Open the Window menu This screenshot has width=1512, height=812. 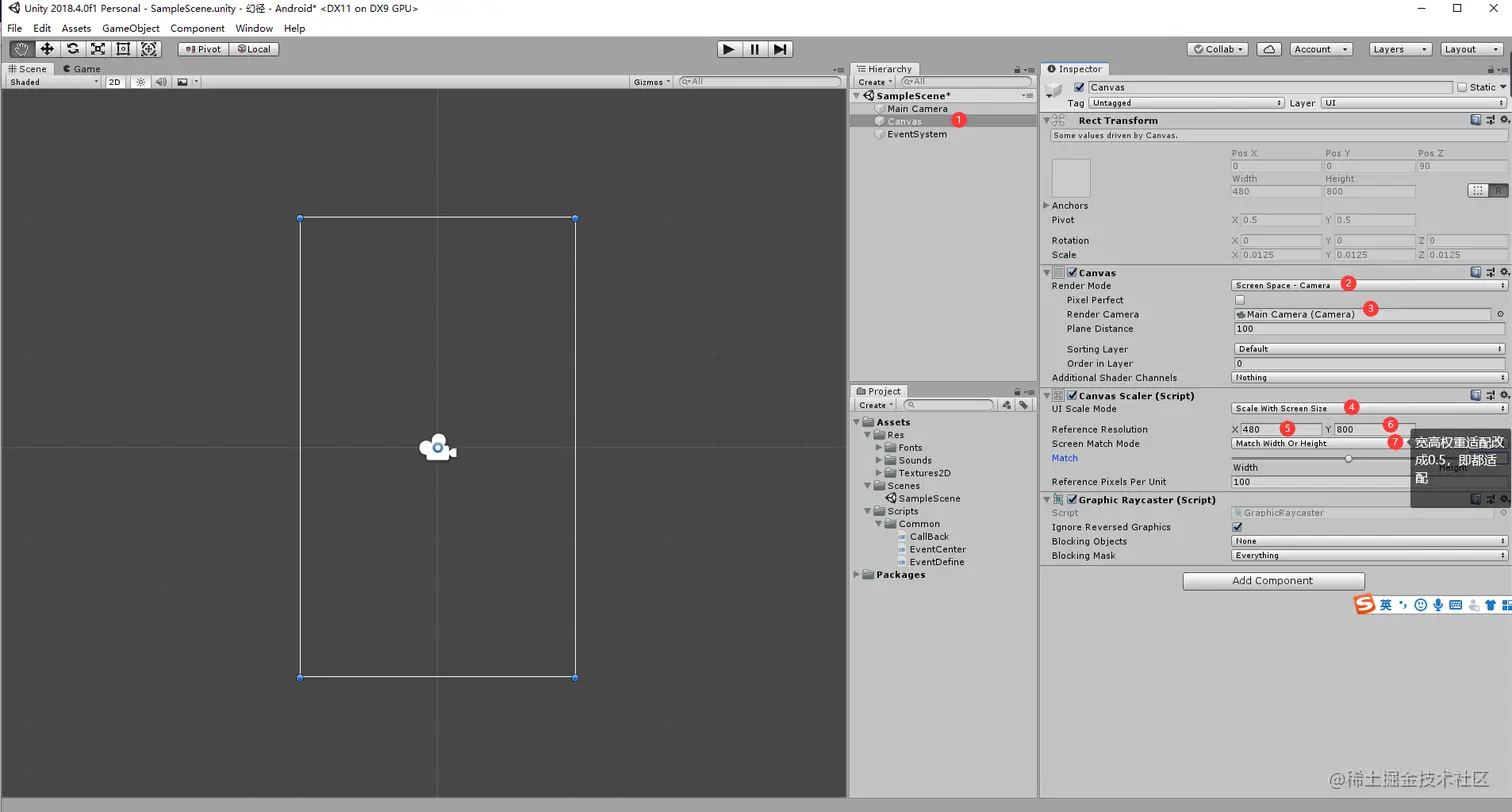[254, 29]
